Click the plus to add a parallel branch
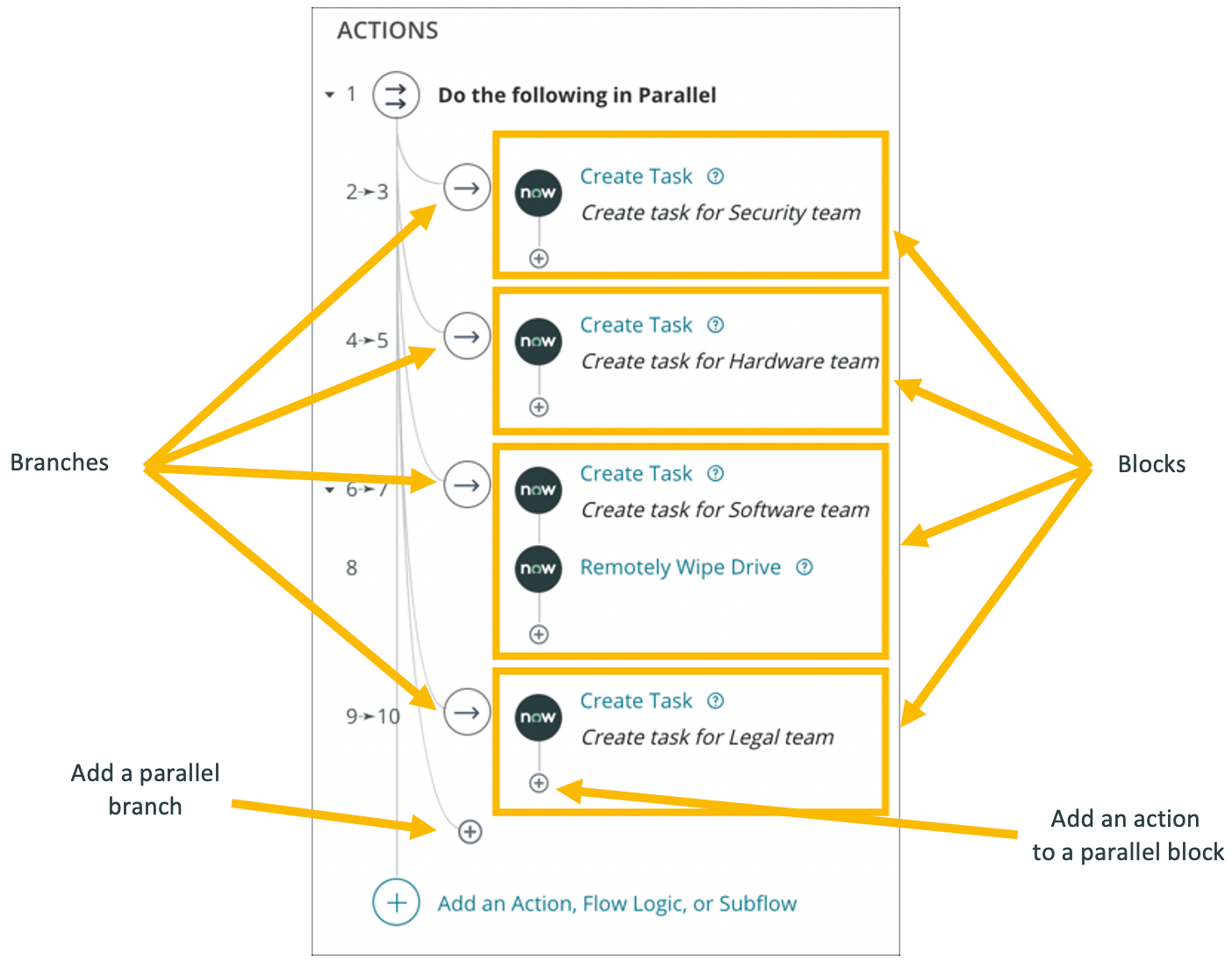The height and width of the screenshot is (969, 1232). tap(469, 833)
